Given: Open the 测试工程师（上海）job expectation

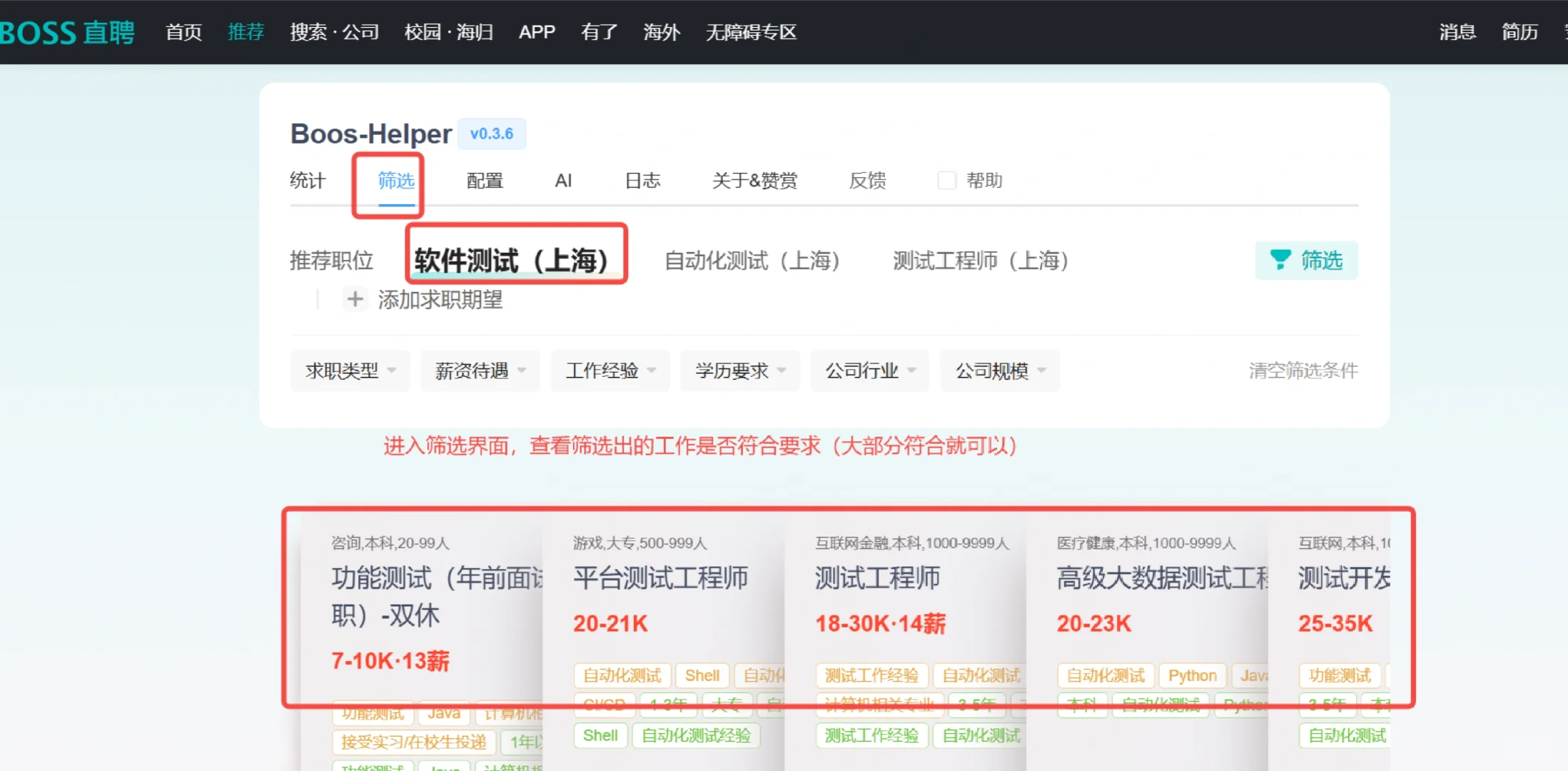Looking at the screenshot, I should pos(978,261).
